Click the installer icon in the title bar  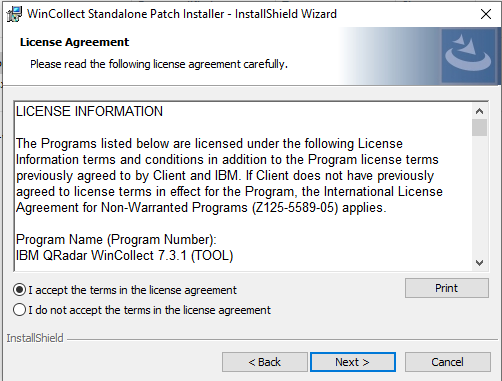(14, 14)
